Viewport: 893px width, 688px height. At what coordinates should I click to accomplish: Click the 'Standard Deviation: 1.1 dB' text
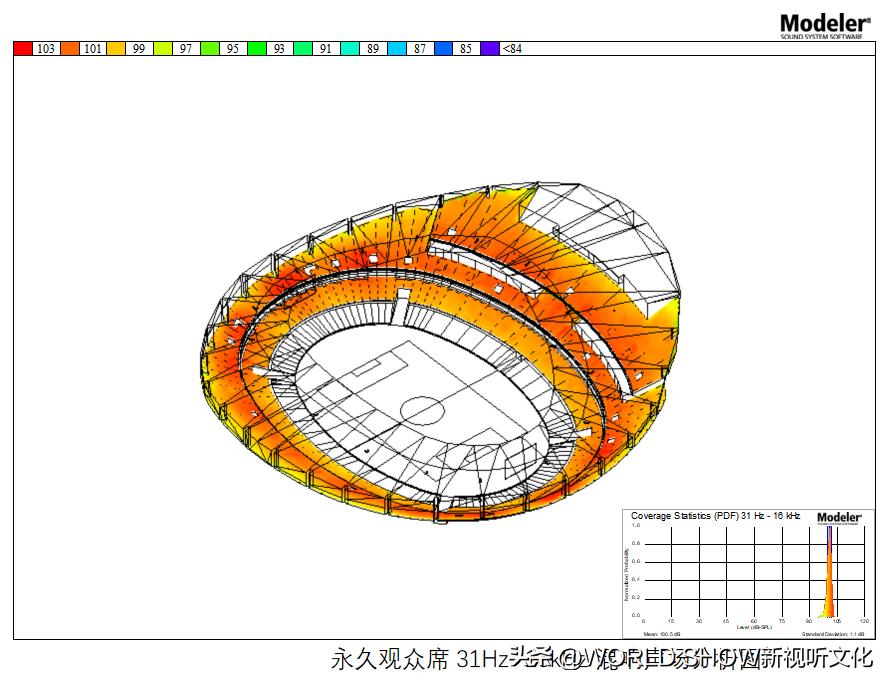click(833, 634)
